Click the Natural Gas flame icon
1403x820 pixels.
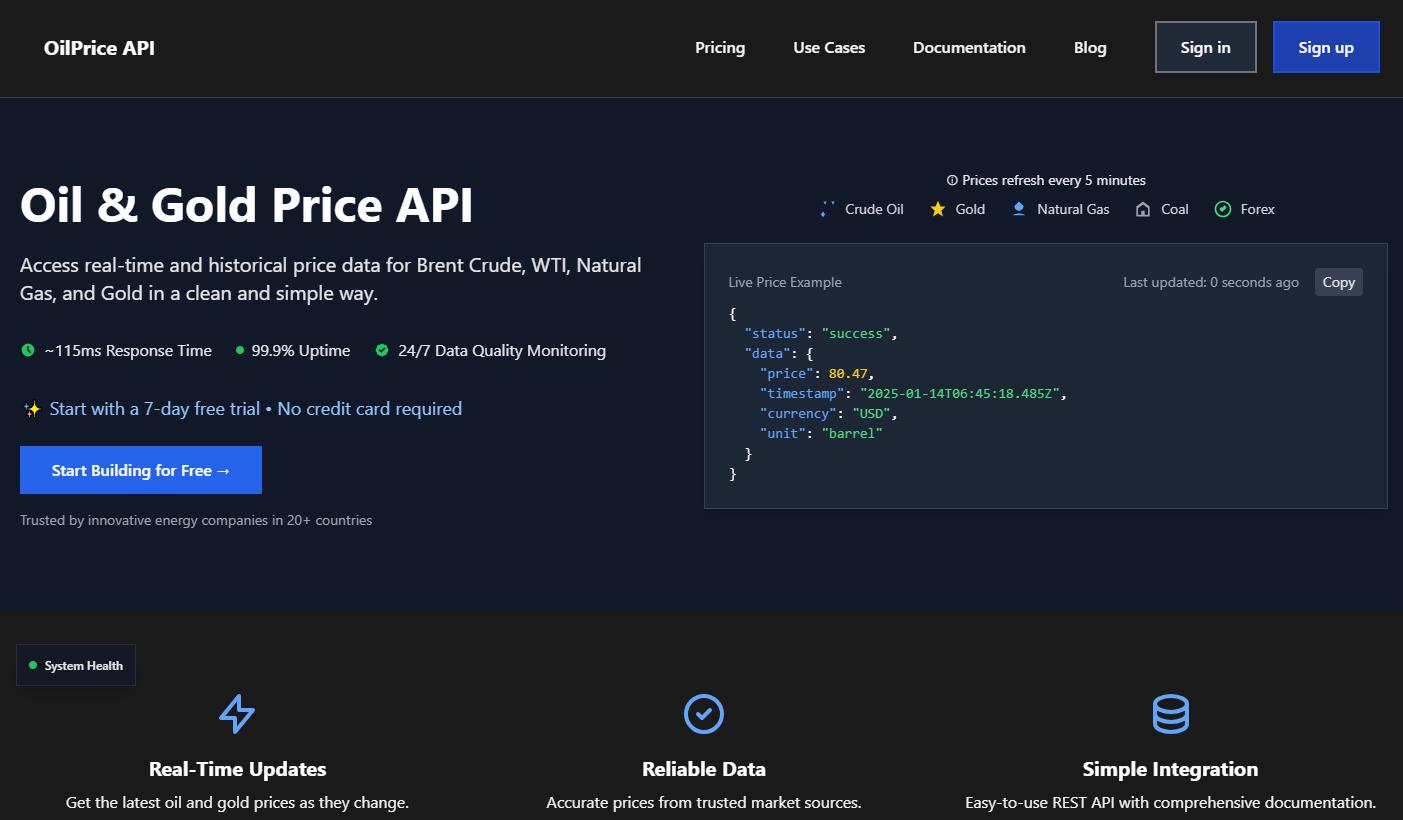[1019, 209]
